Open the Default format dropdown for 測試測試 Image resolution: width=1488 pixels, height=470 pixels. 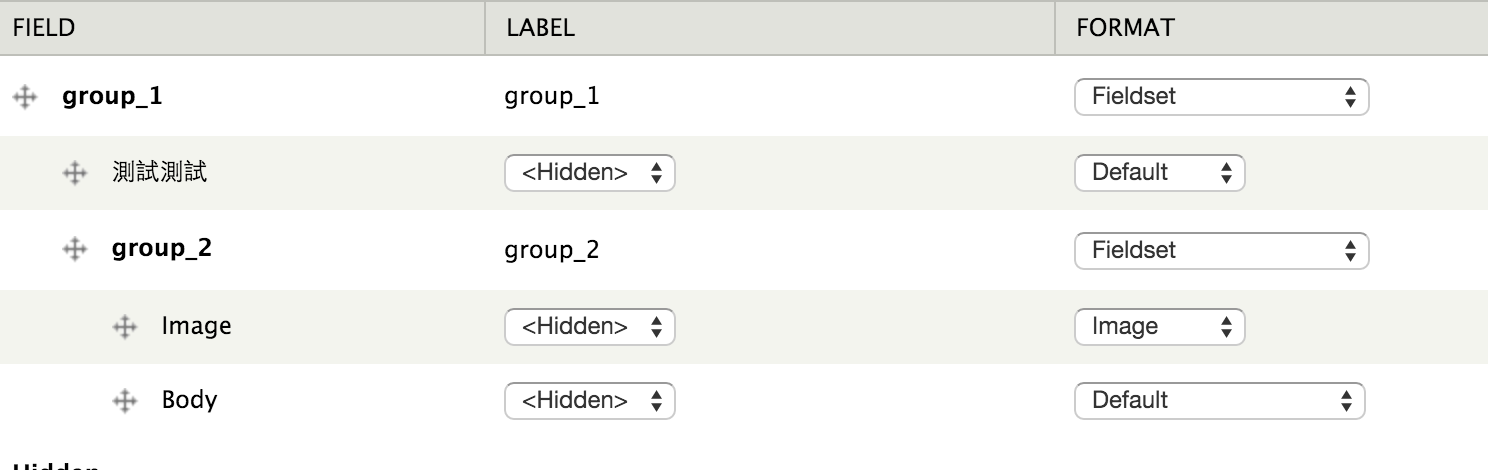click(x=1159, y=173)
